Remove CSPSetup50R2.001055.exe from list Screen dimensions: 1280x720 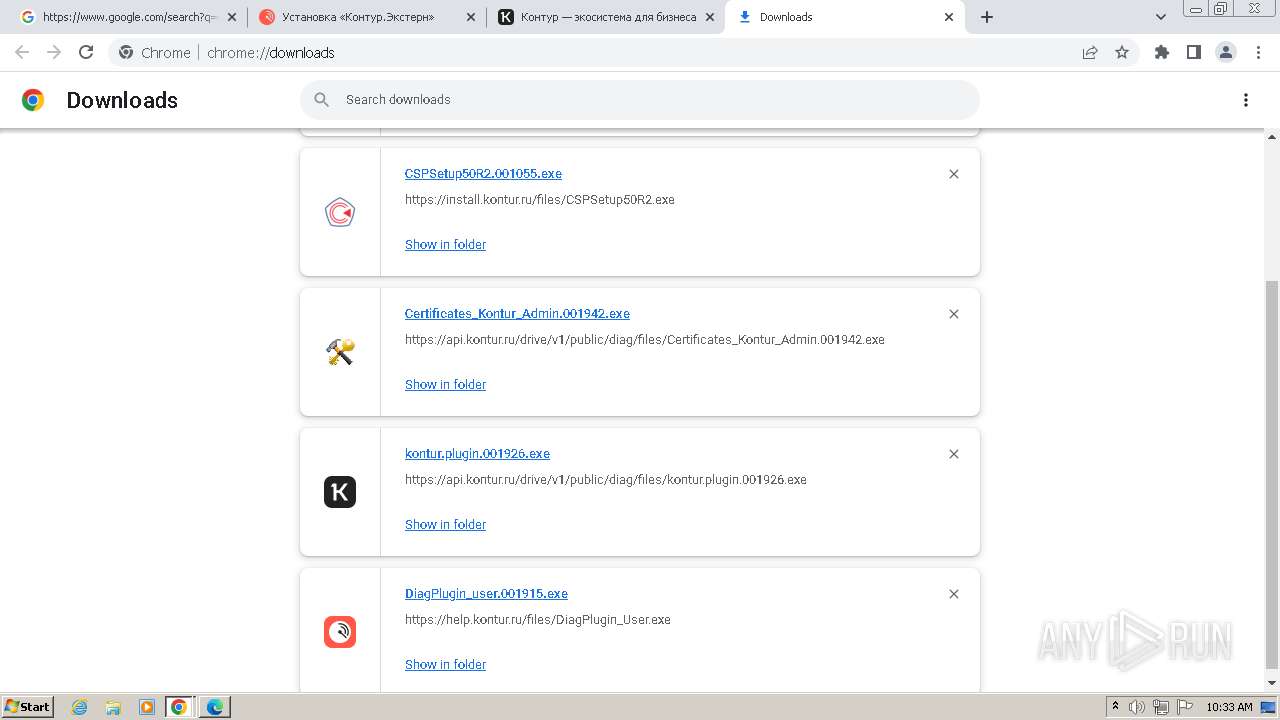954,174
